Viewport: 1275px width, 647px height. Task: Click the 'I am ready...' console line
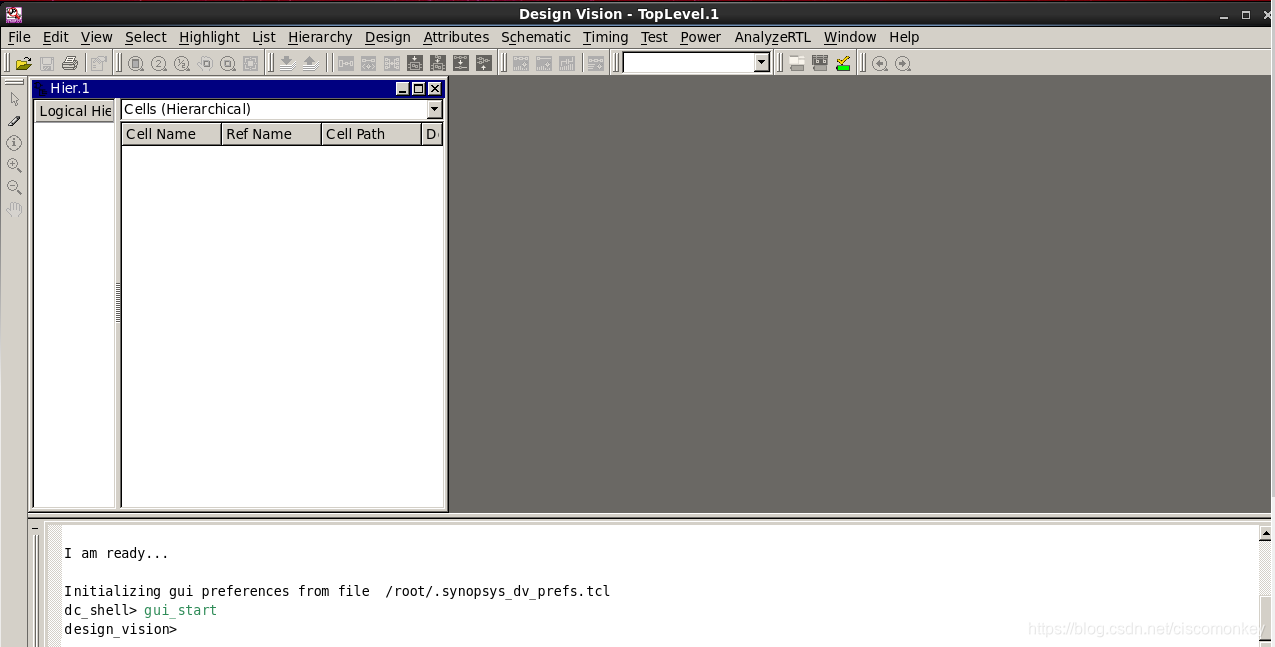116,553
